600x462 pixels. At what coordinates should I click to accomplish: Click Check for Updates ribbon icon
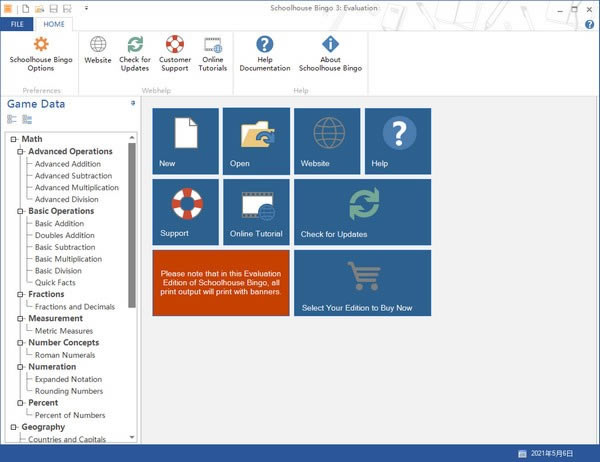tap(135, 45)
